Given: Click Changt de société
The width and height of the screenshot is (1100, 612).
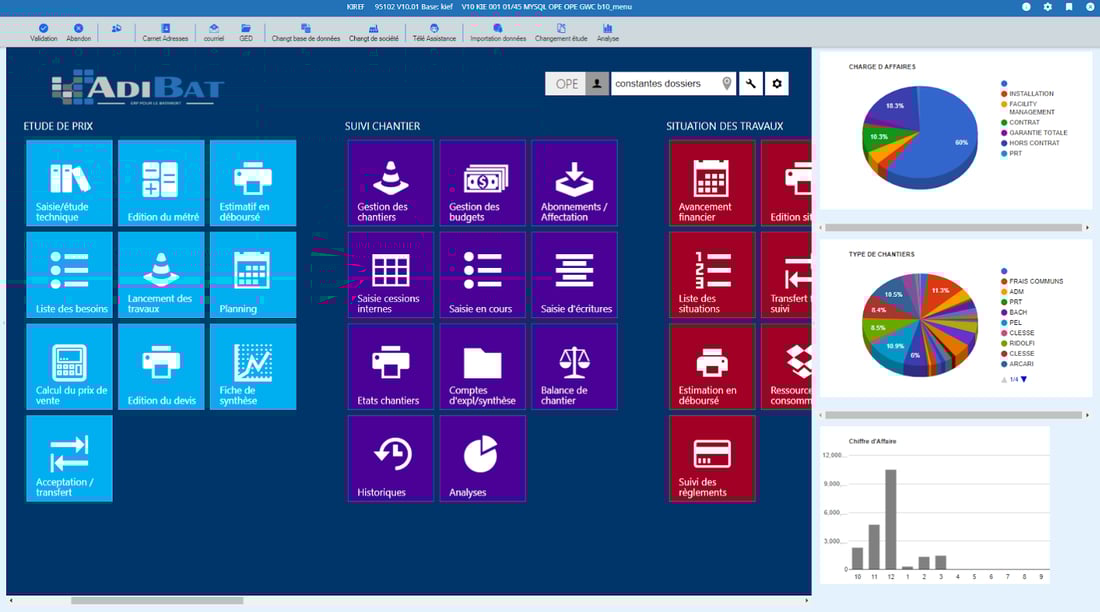Looking at the screenshot, I should [372, 32].
